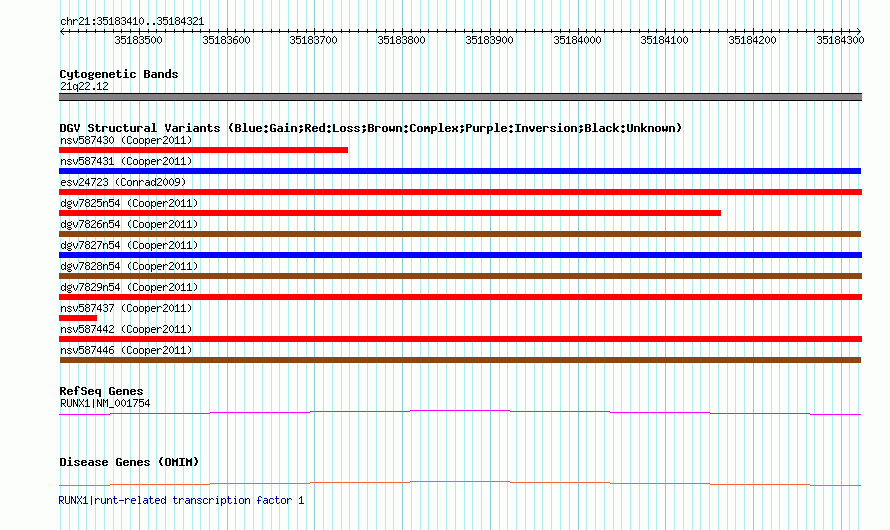Click the gray 21q22.12 cytogenetic band
The width and height of the screenshot is (890, 530).
(x=460, y=98)
